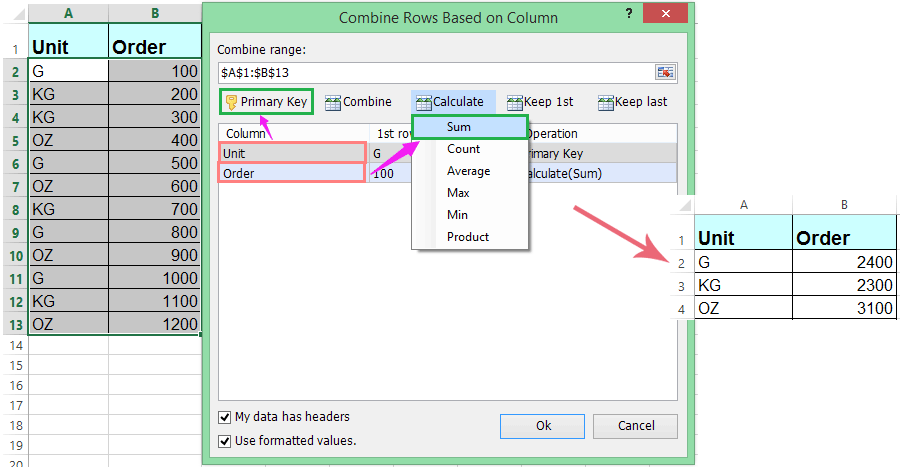The image size is (902, 469).
Task: Pick Product in the dropdown list
Action: click(468, 237)
